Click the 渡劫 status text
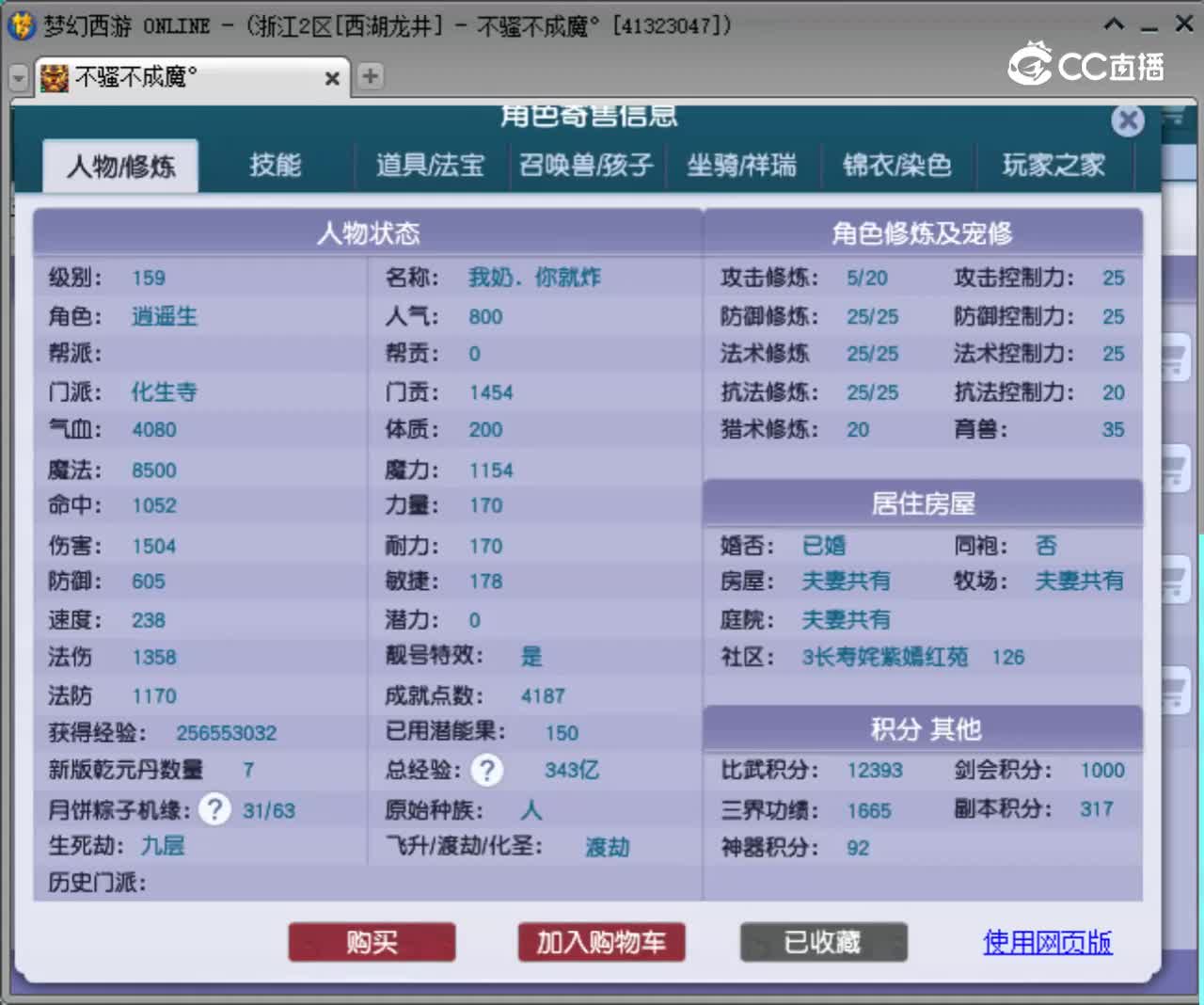This screenshot has height=1005, width=1204. (608, 848)
